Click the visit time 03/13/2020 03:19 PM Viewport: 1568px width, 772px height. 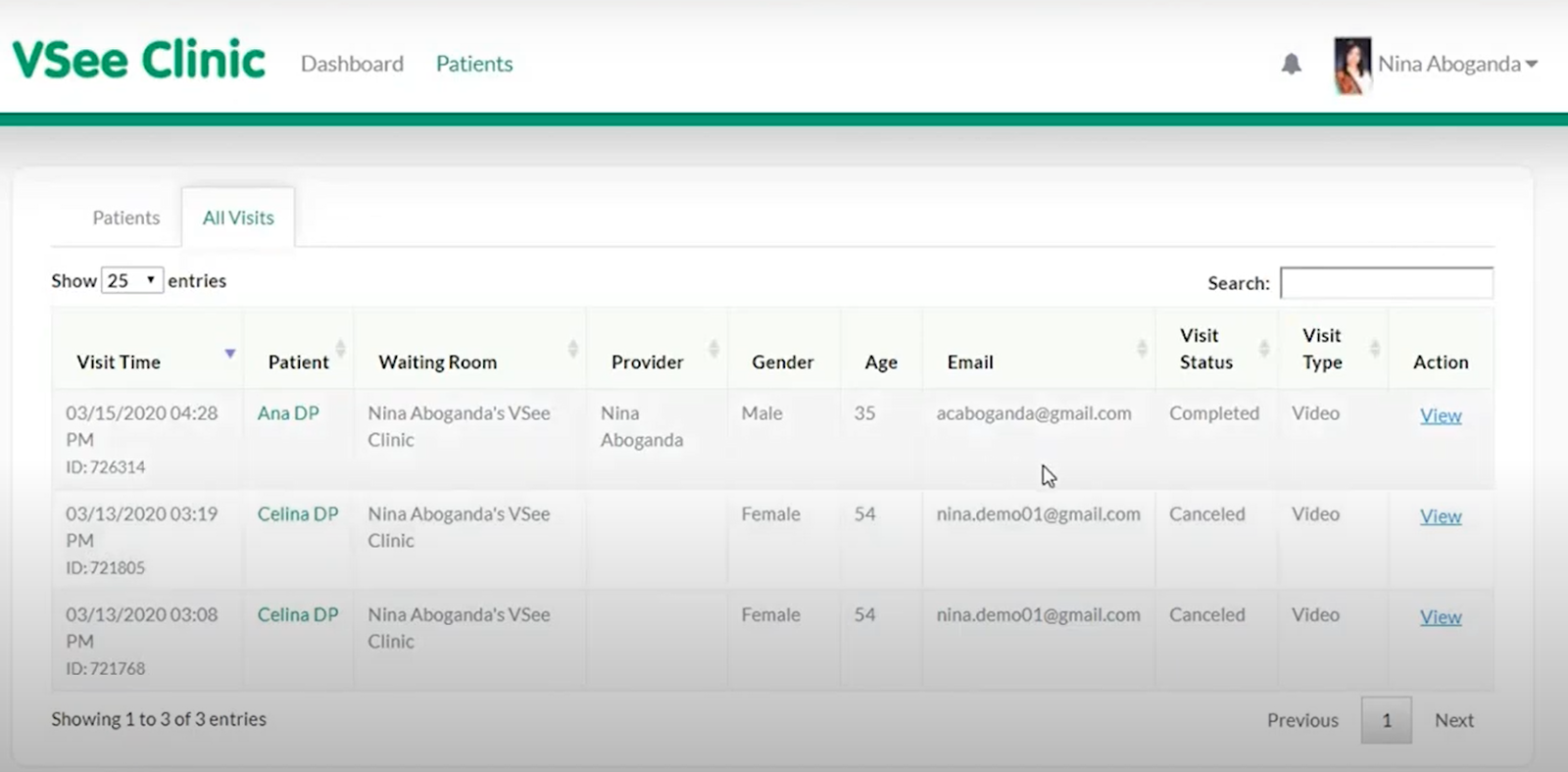[141, 527]
